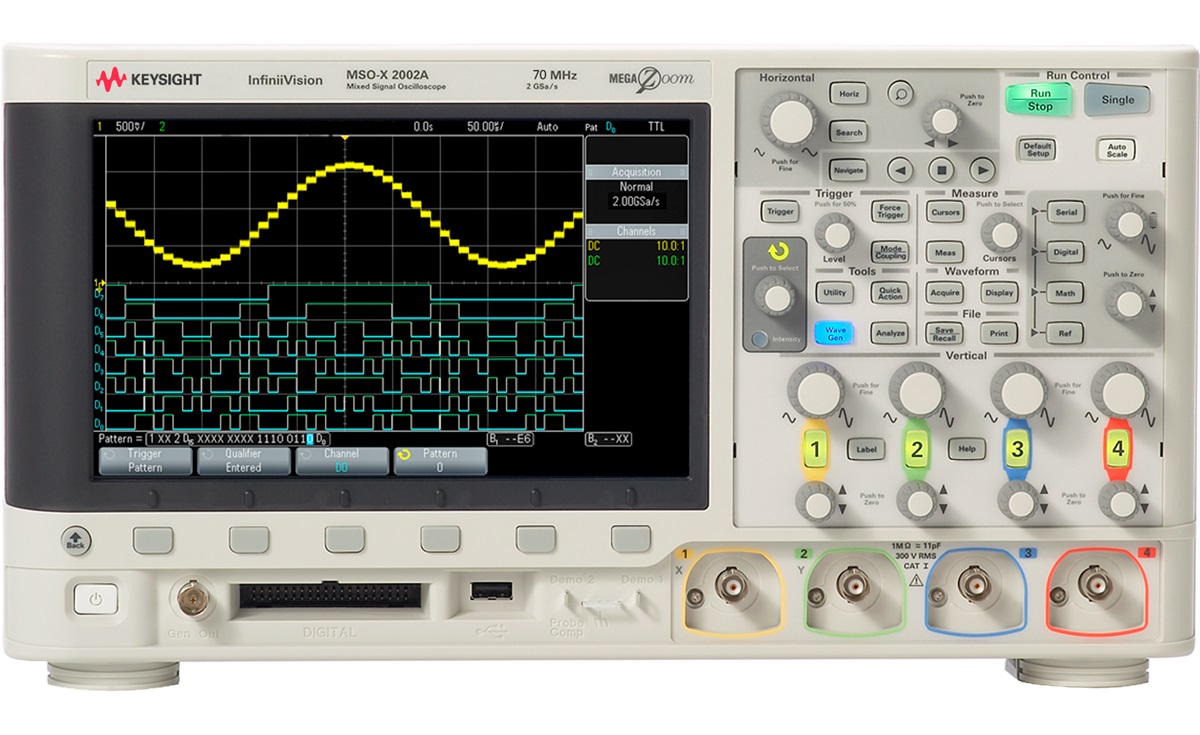Hit the Quick Action key
This screenshot has width=1200, height=735.
click(889, 293)
